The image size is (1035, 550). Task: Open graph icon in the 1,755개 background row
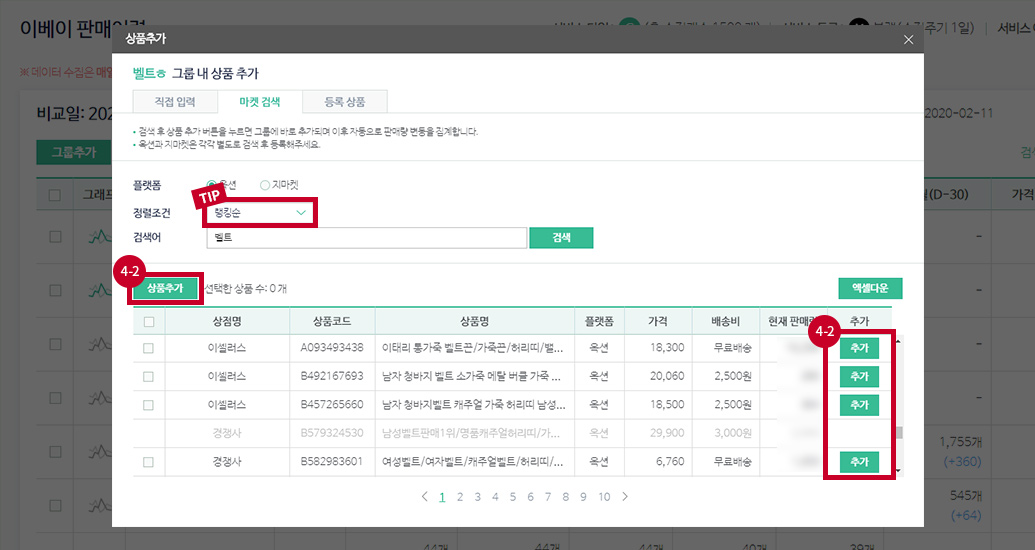click(100, 452)
